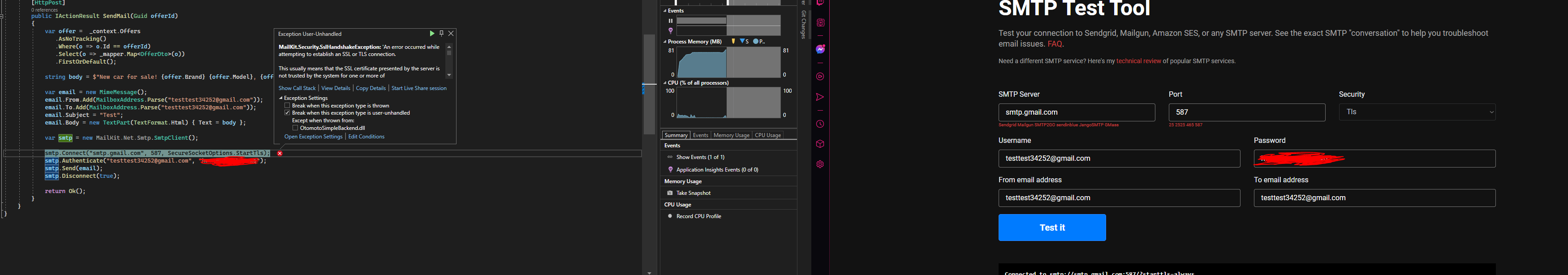The height and width of the screenshot is (275, 1568).
Task: Click the blue Test it button
Action: (1052, 228)
